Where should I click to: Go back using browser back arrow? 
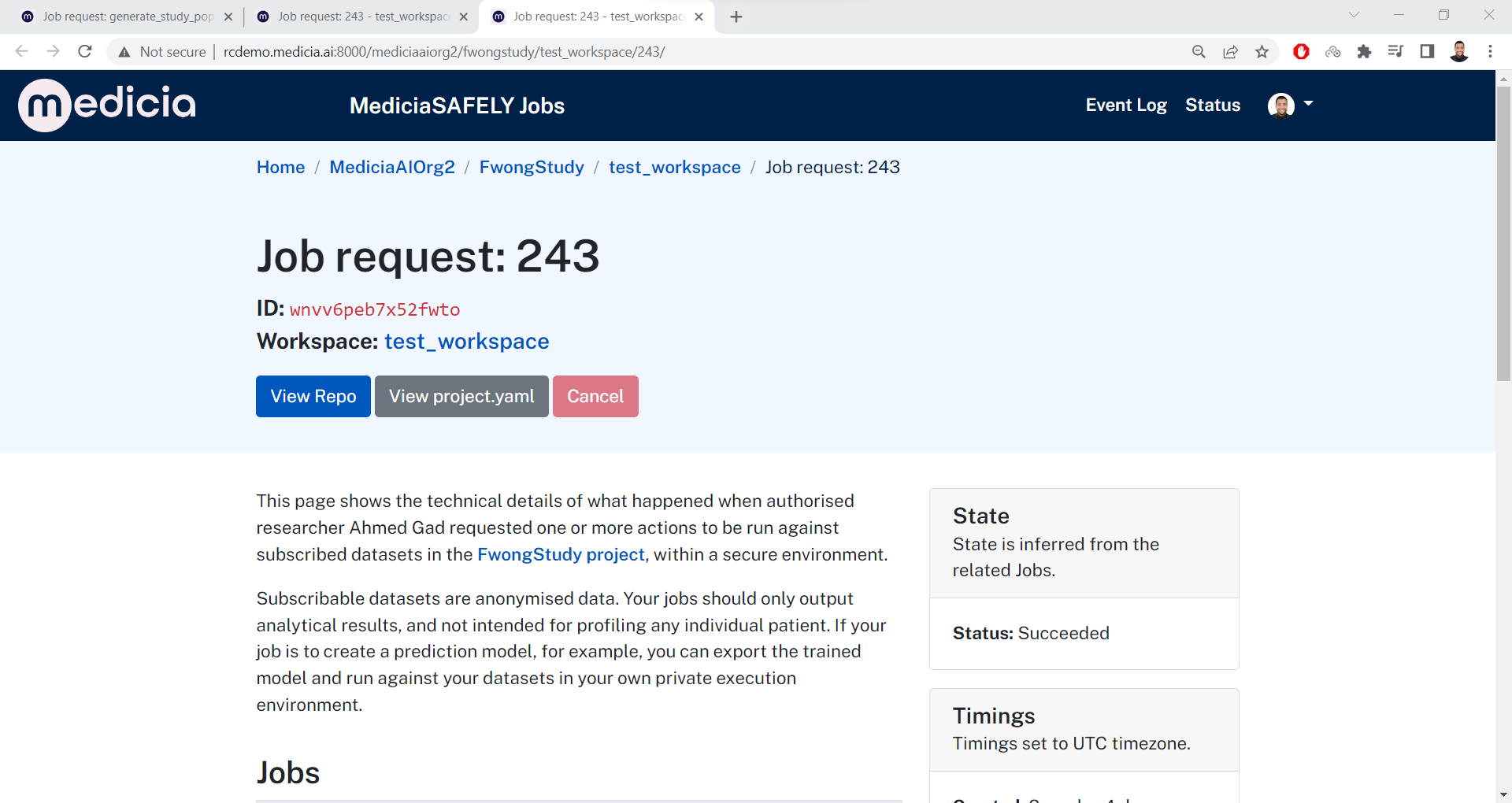coord(21,51)
